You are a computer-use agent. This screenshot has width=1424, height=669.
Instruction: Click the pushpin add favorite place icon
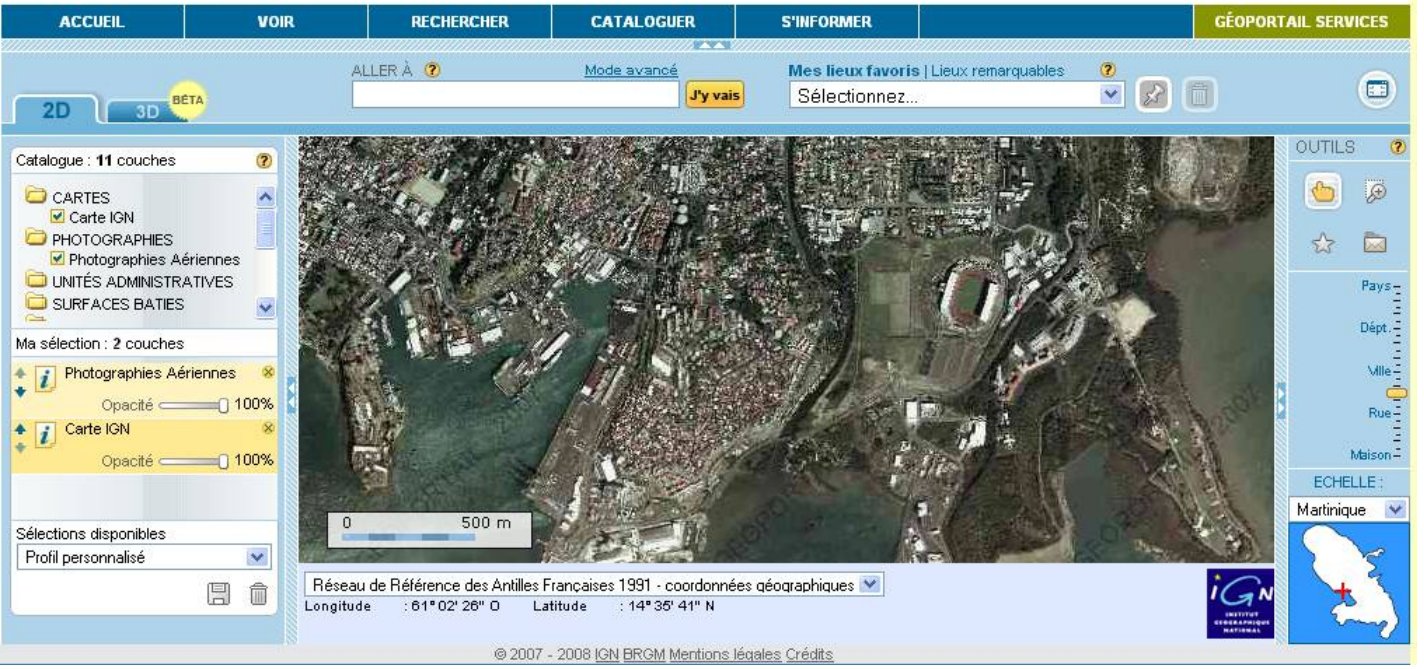pos(1153,95)
